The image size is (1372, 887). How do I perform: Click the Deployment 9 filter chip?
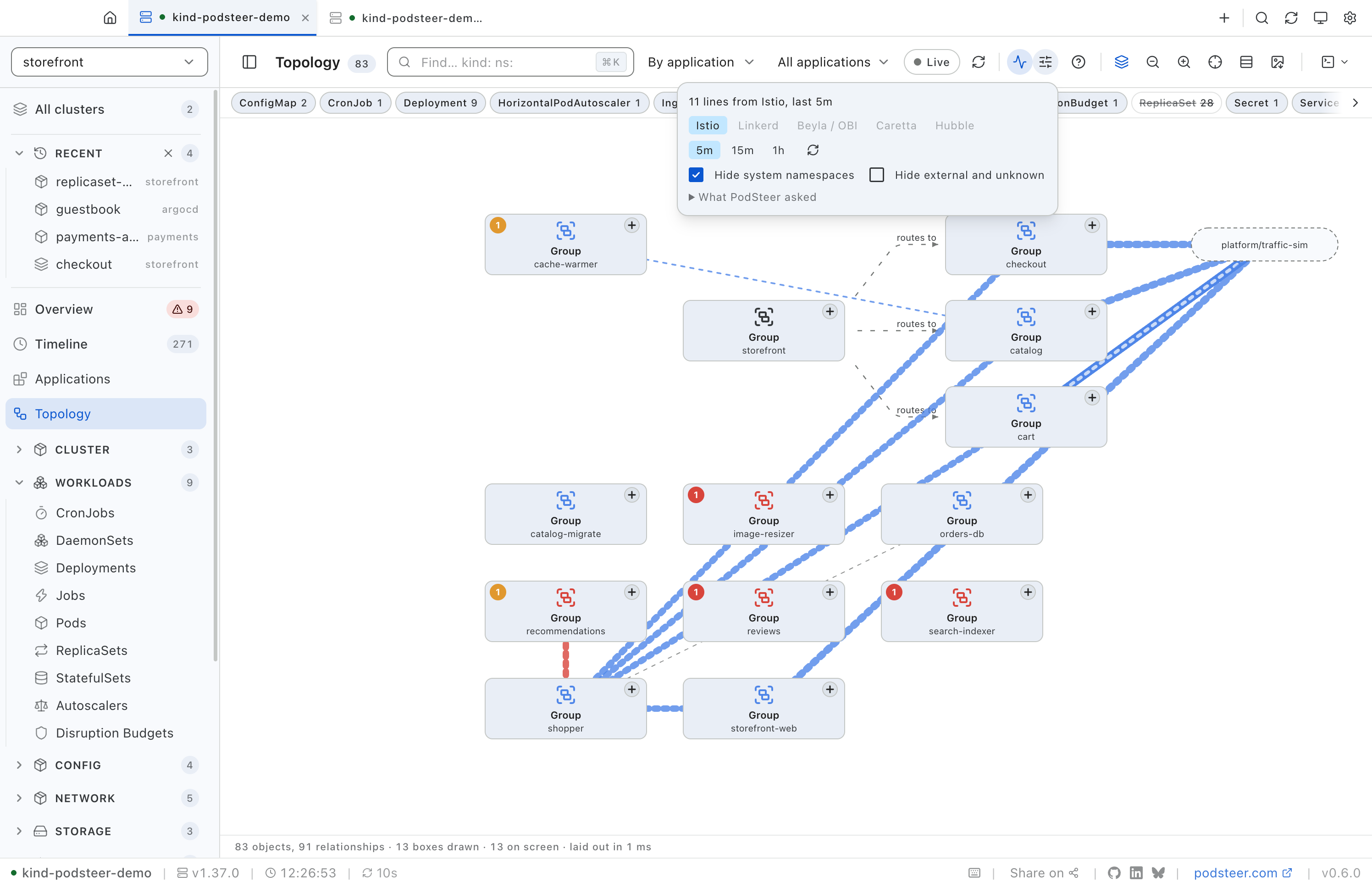(440, 103)
